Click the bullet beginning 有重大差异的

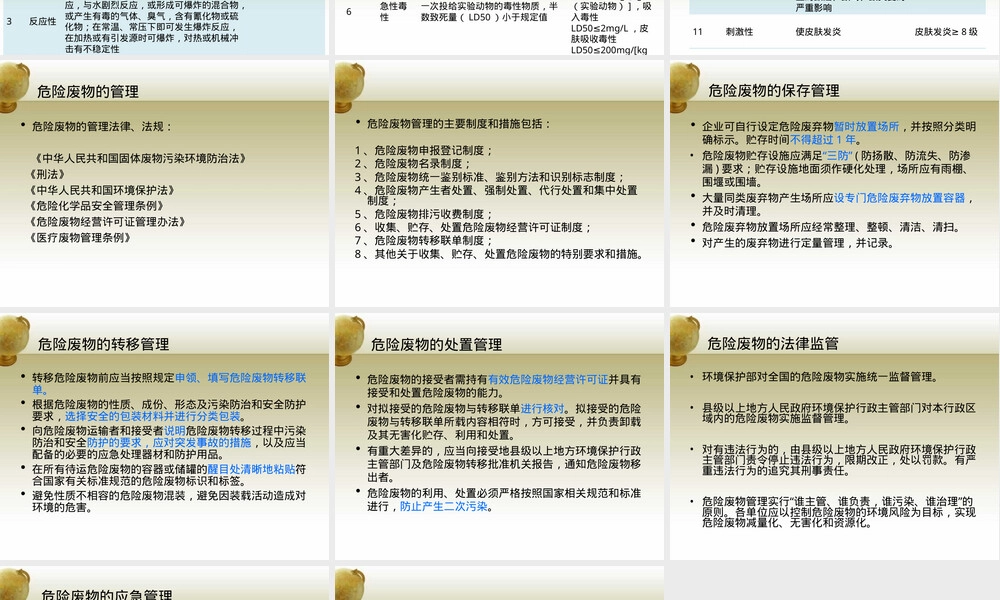pos(504,464)
